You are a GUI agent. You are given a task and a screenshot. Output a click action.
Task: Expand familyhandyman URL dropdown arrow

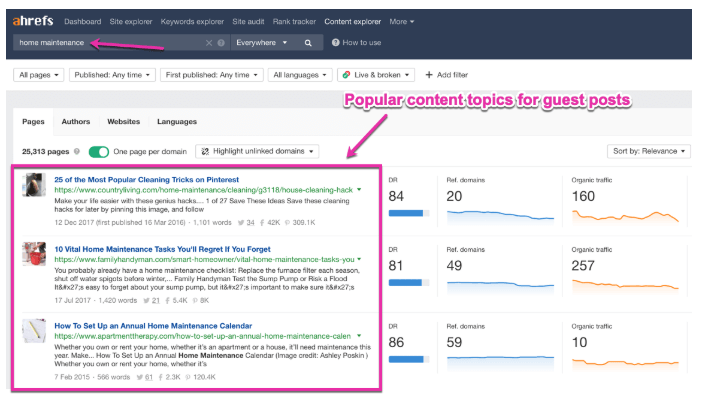point(359,259)
